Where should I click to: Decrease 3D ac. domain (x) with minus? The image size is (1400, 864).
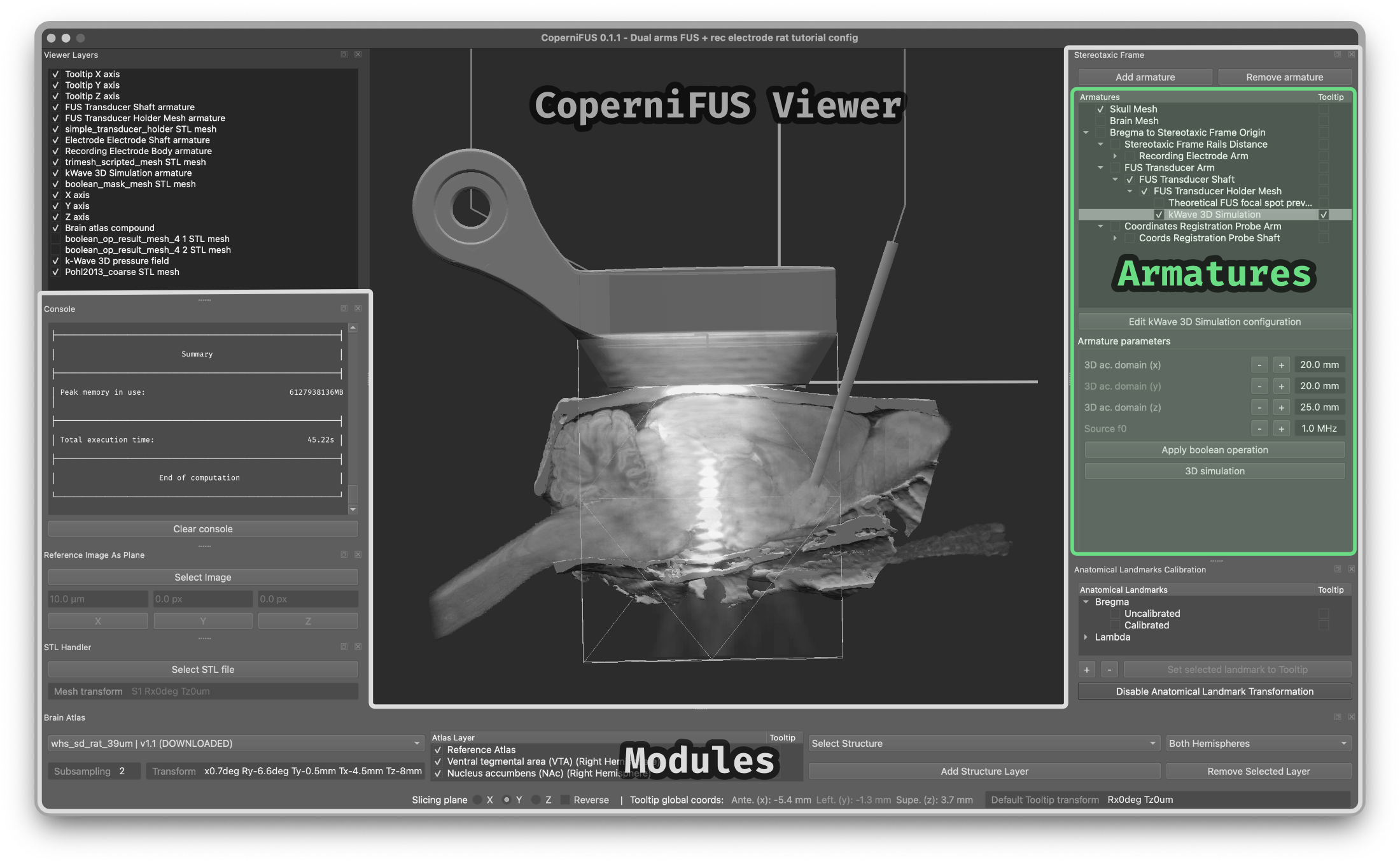(x=1259, y=365)
